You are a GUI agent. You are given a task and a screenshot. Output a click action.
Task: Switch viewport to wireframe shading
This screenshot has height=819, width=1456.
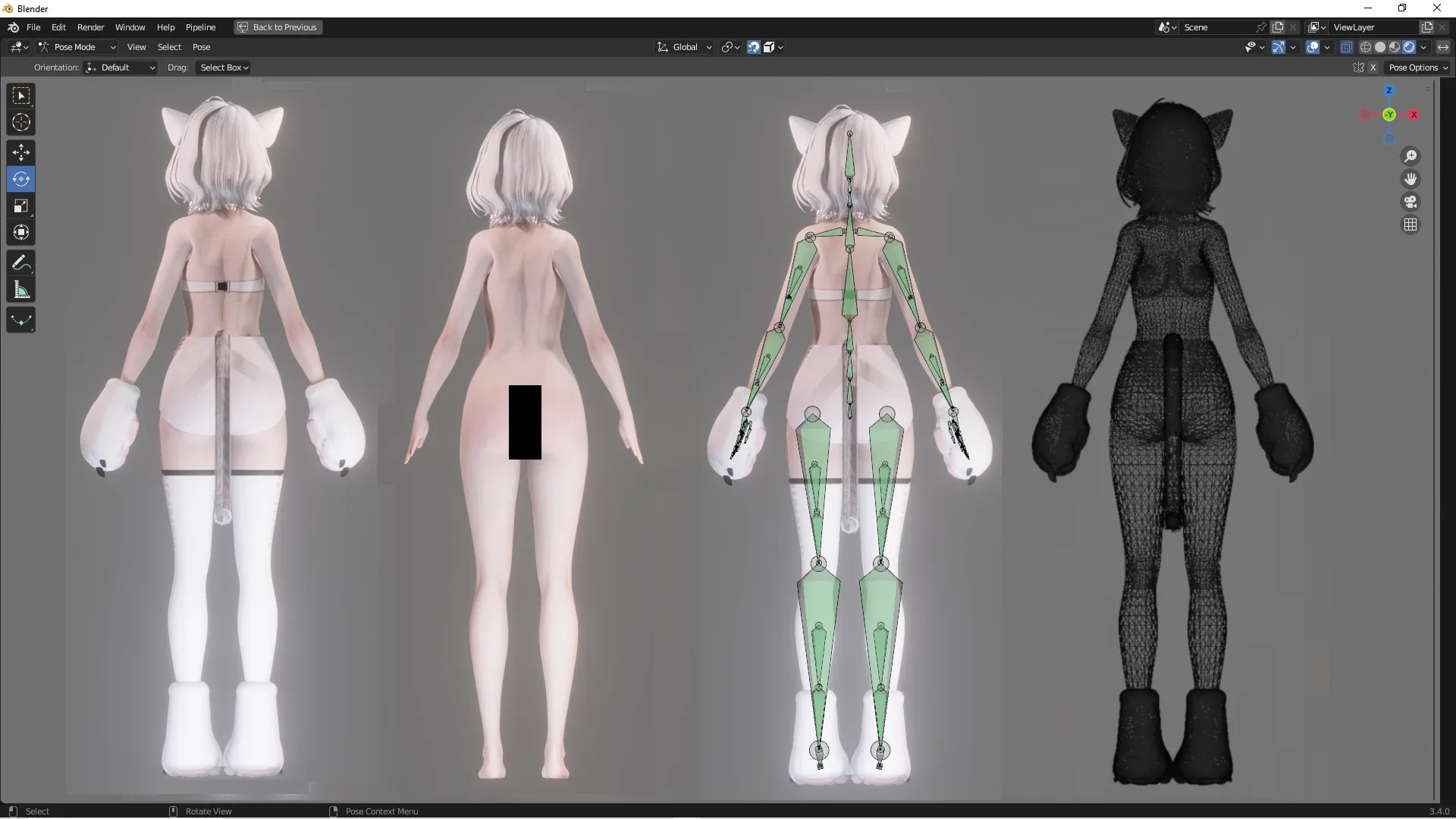pyautogui.click(x=1367, y=46)
